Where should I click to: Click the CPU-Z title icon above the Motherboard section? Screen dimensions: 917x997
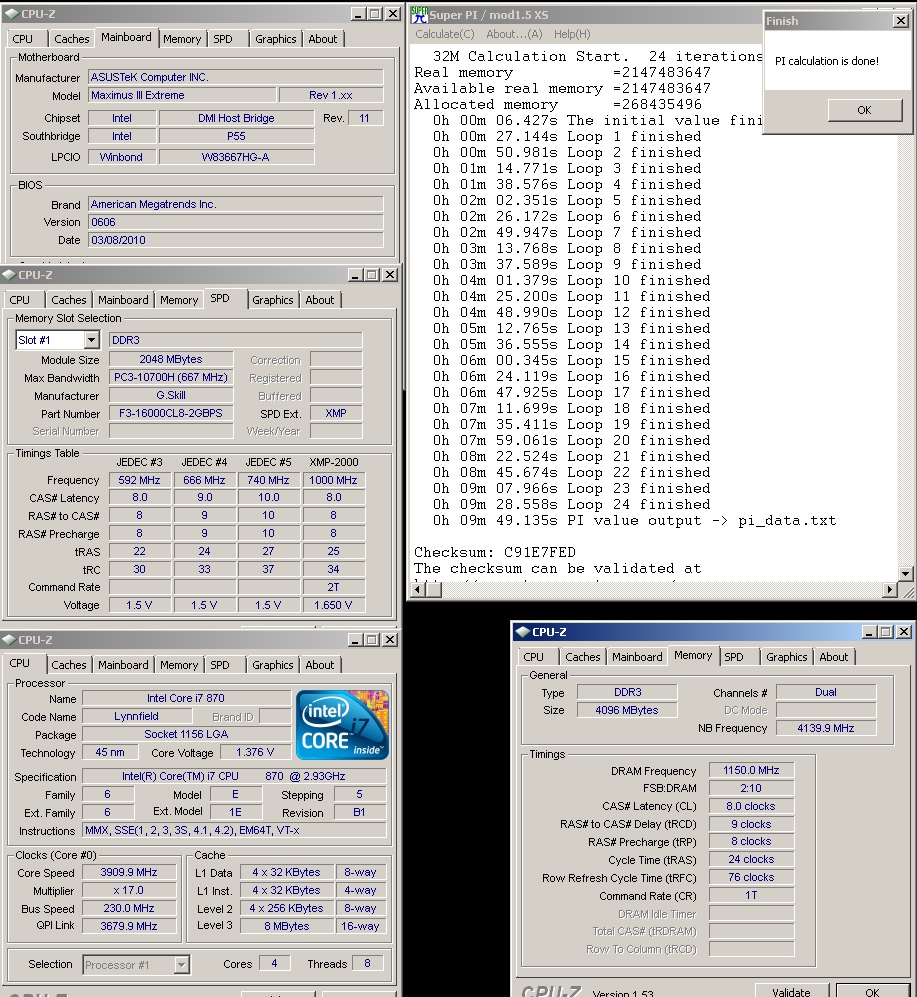12,13
